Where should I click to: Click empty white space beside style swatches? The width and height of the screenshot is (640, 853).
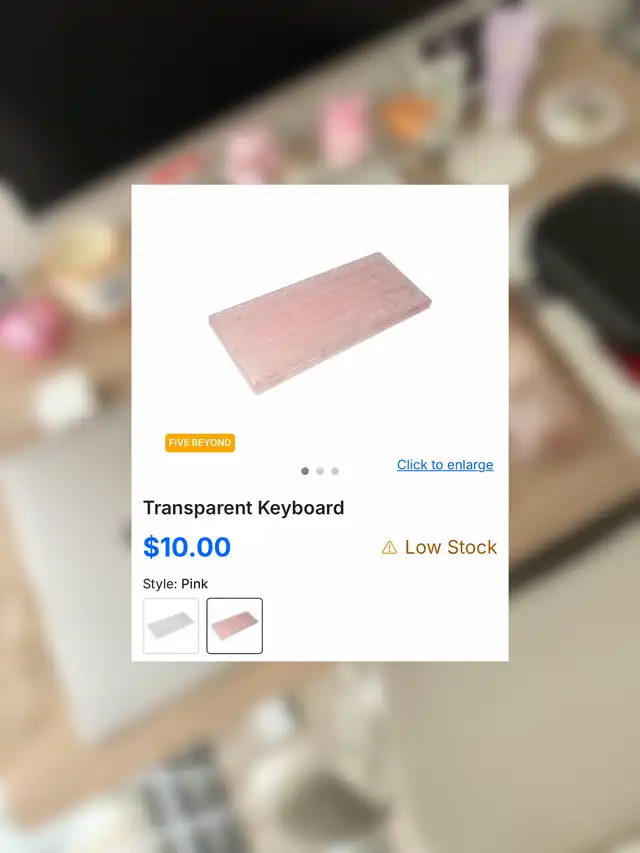[x=384, y=626]
